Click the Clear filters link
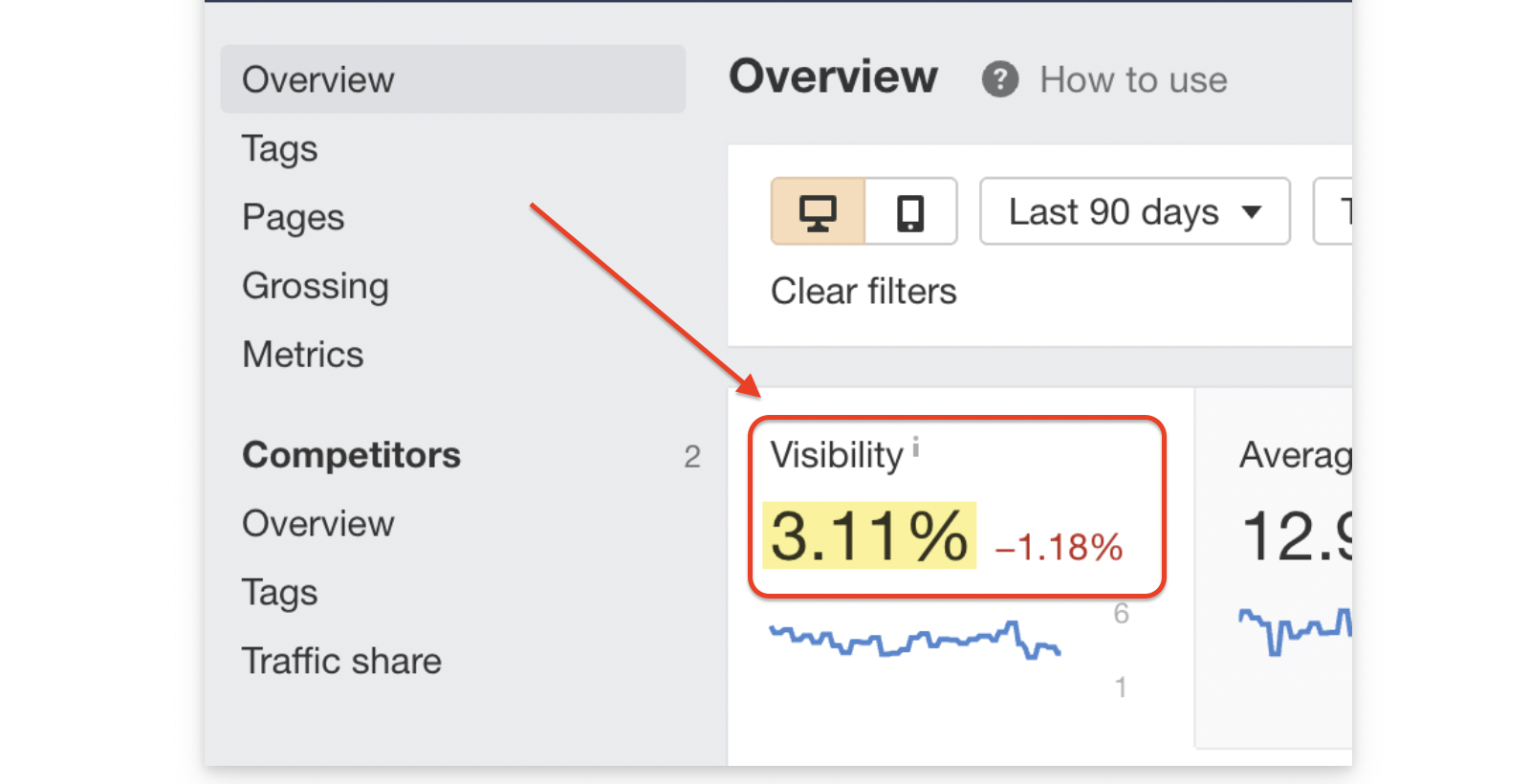1530x784 pixels. pyautogui.click(x=863, y=292)
